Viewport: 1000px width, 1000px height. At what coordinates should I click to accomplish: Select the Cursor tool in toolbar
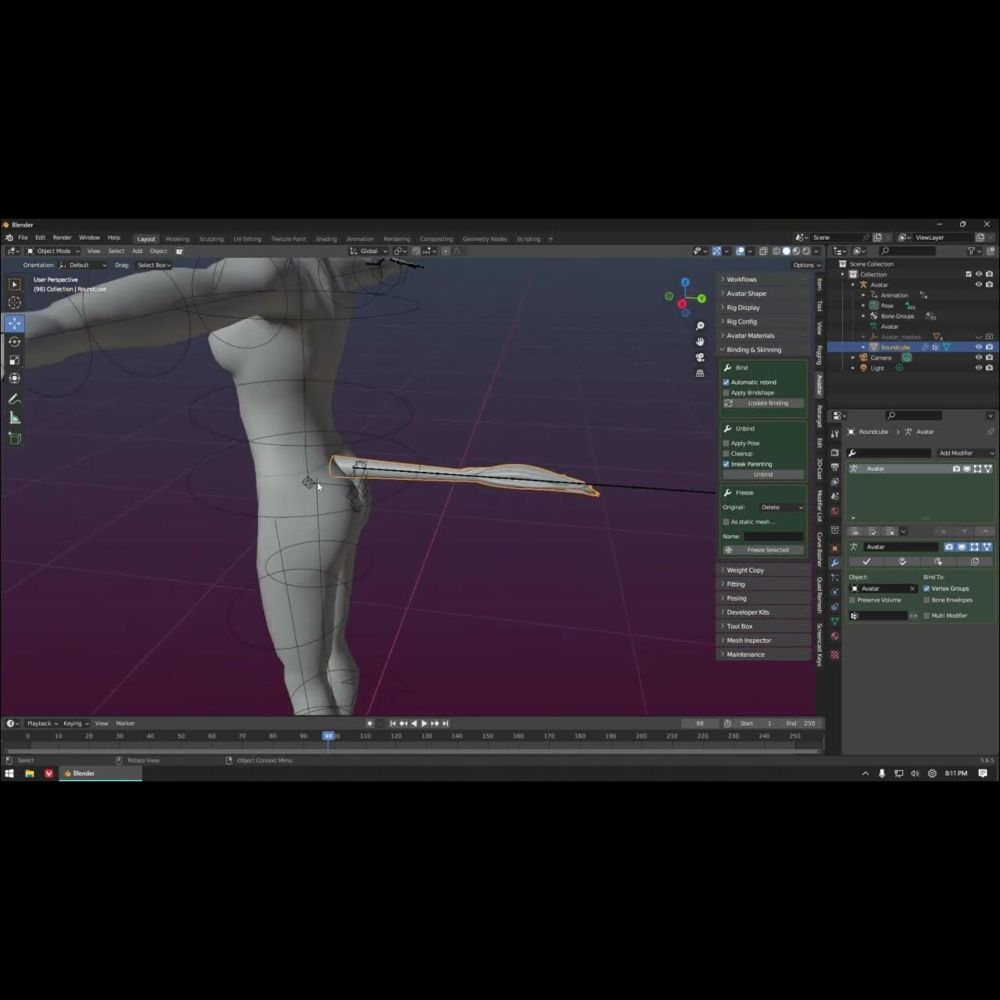[x=14, y=303]
